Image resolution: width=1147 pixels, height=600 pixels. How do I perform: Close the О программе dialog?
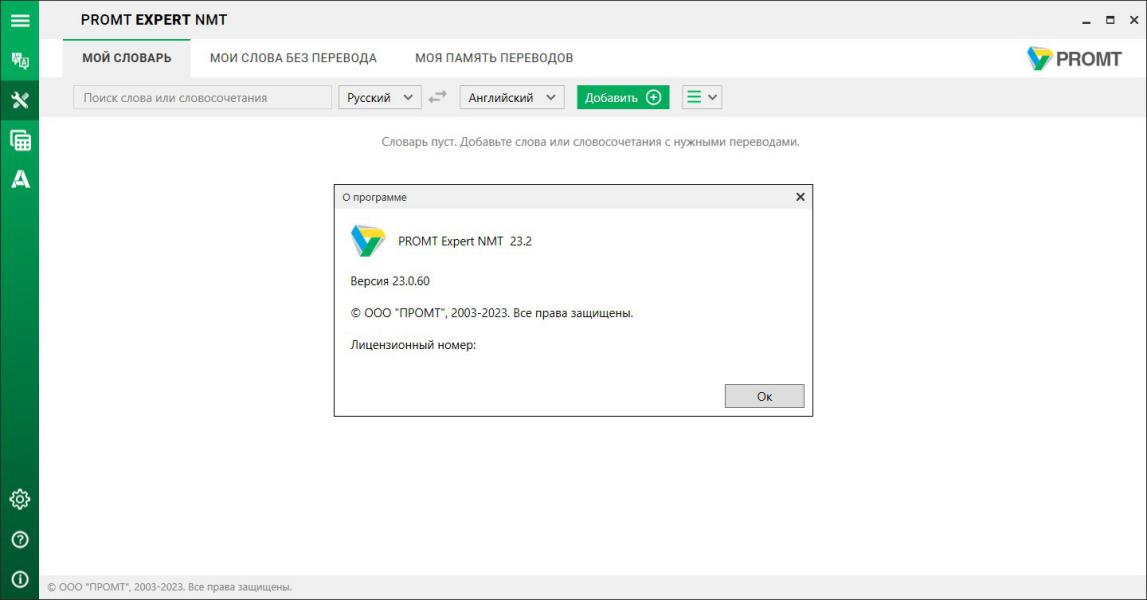(800, 197)
